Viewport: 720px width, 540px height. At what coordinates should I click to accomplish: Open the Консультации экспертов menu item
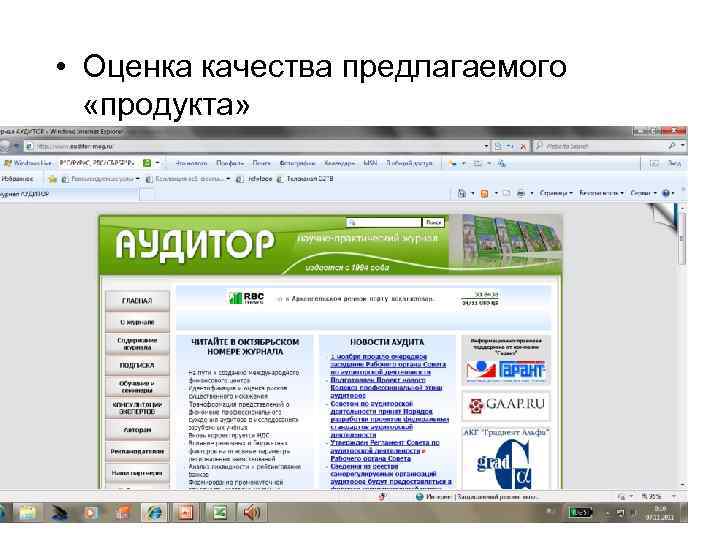pyautogui.click(x=137, y=408)
